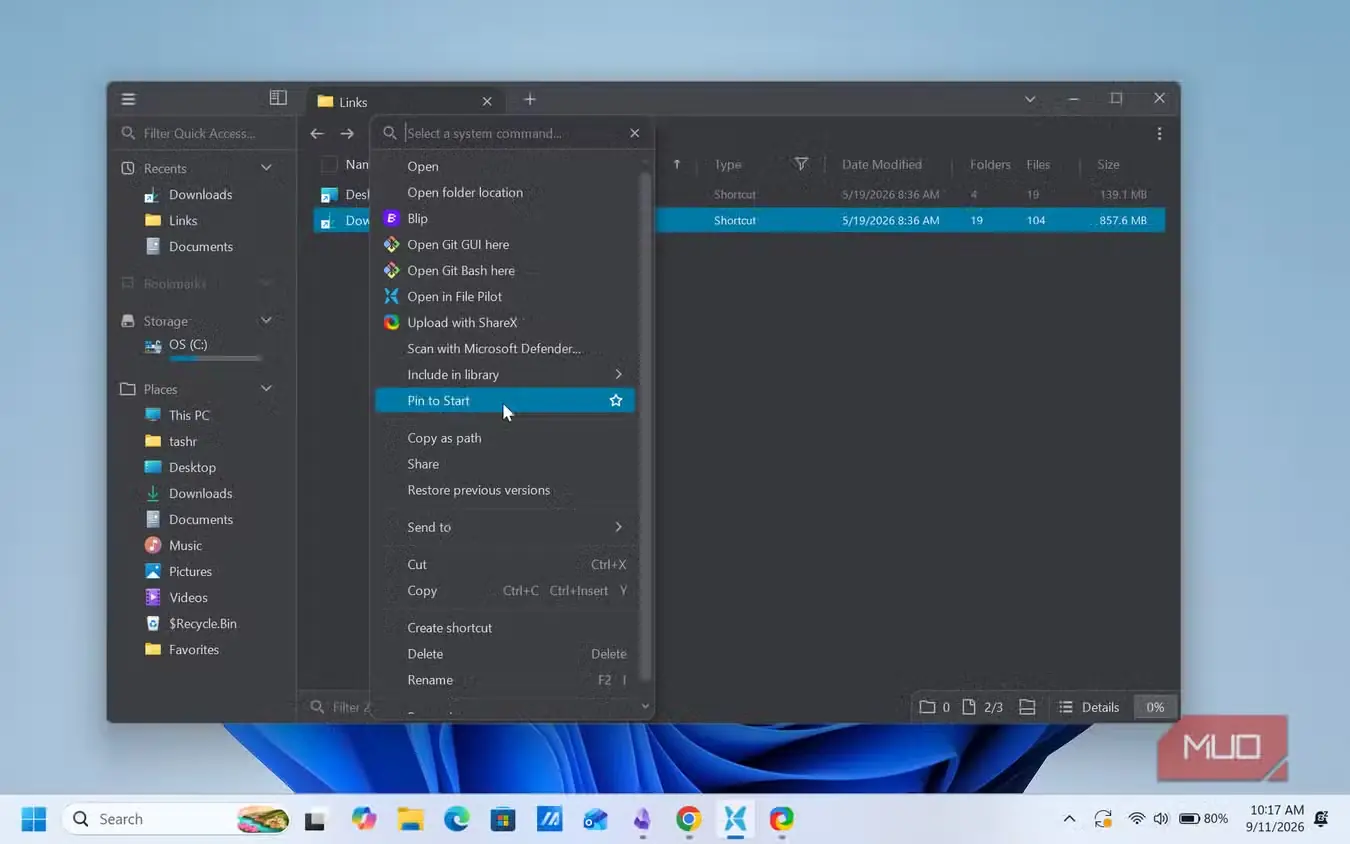Click the 0% indicator in status bar
The image size is (1350, 844).
[1155, 707]
